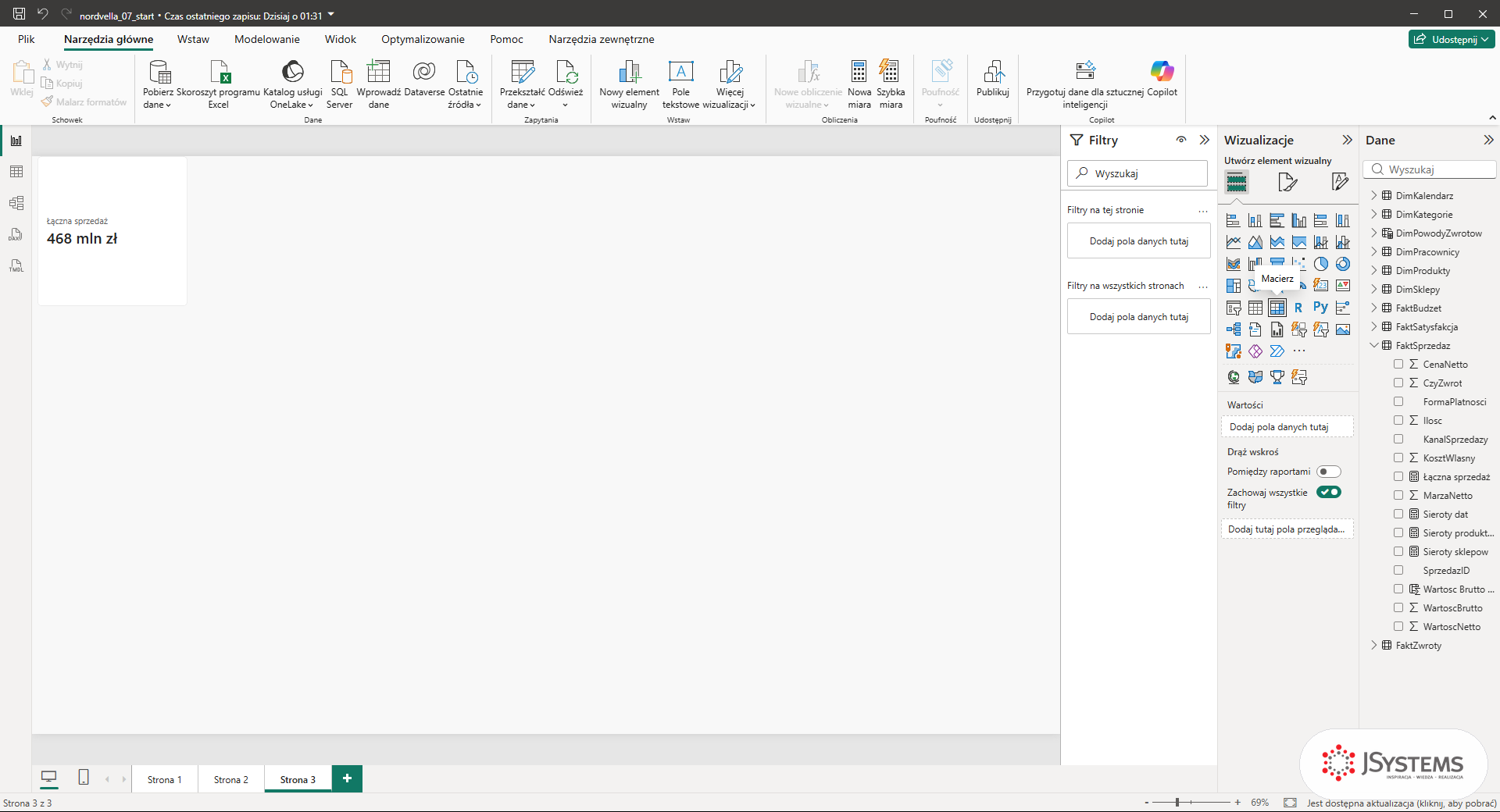This screenshot has width=1500, height=812.
Task: Expand the DimKalendarz table
Action: pos(1374,195)
